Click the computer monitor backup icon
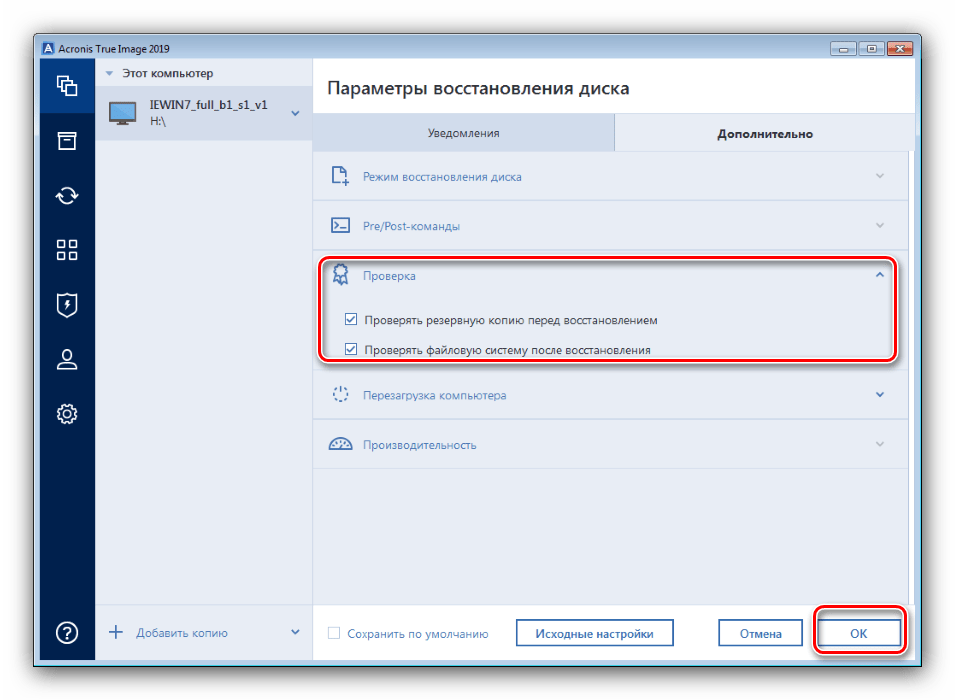 pos(122,113)
